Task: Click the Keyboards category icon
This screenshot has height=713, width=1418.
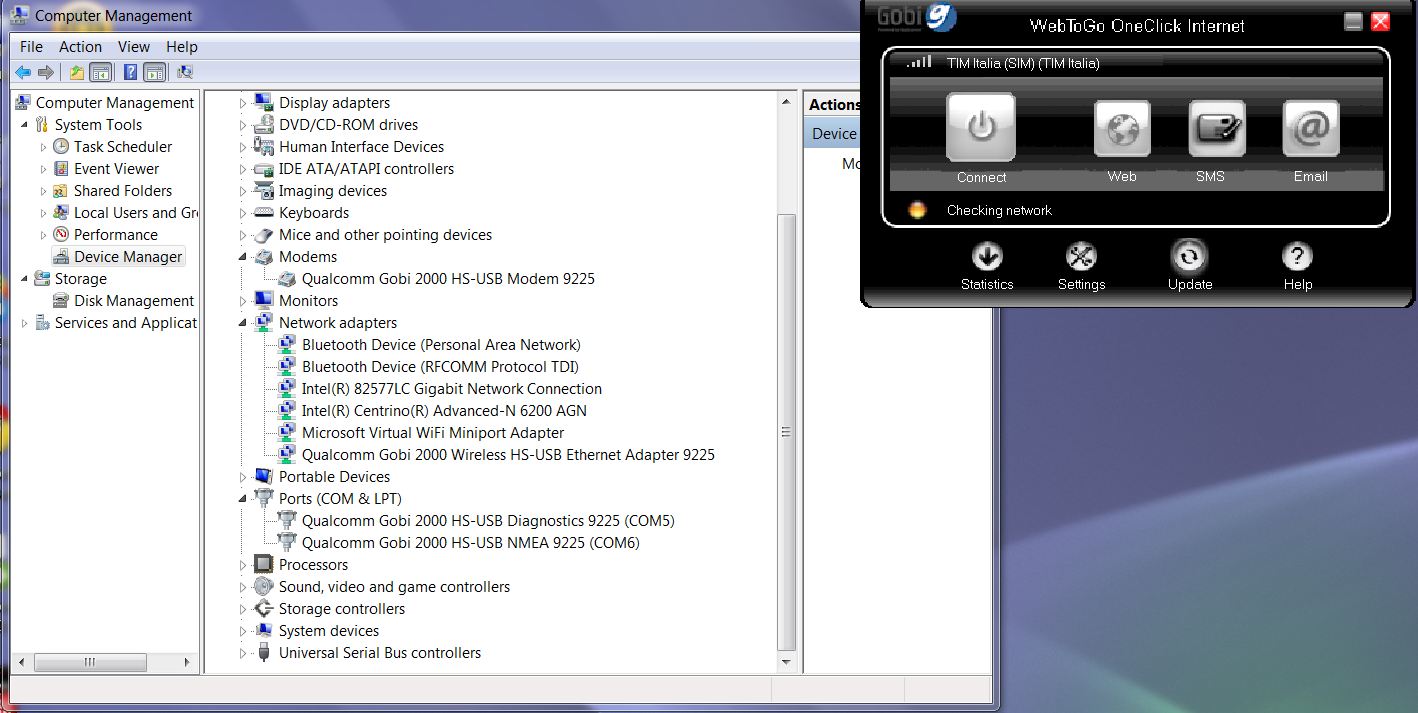Action: 264,213
